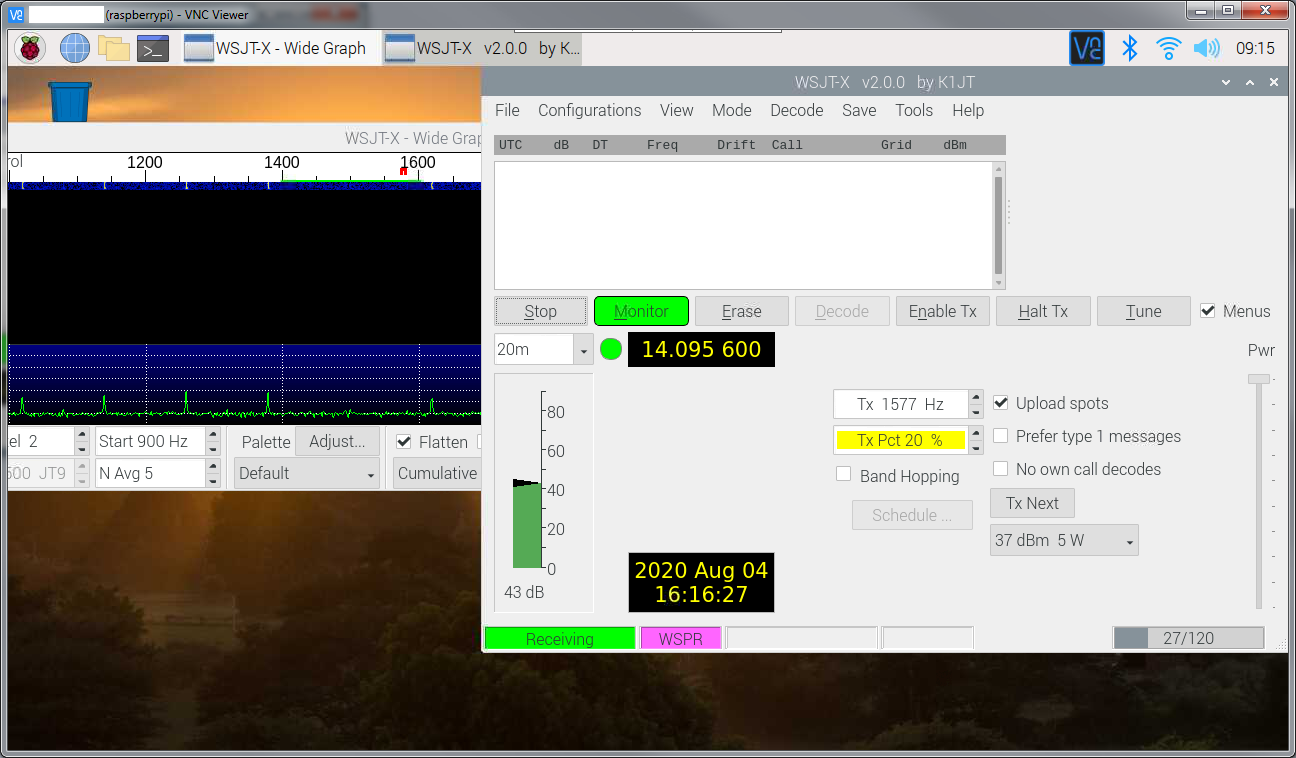Click the Tune button

pos(1144,311)
